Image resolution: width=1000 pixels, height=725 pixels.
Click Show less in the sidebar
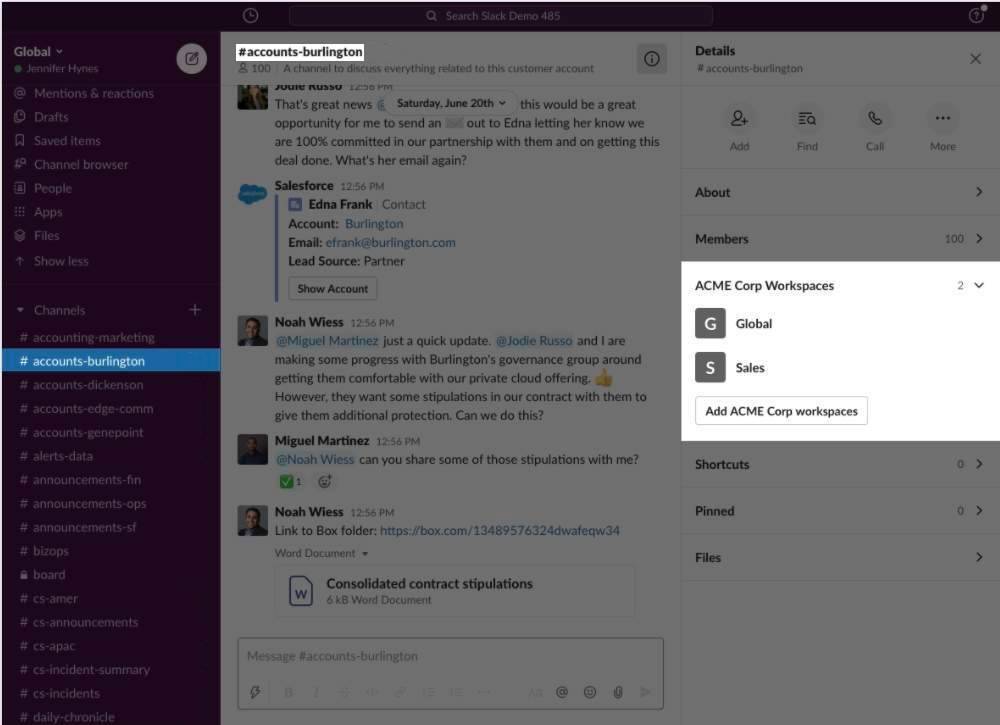click(61, 261)
